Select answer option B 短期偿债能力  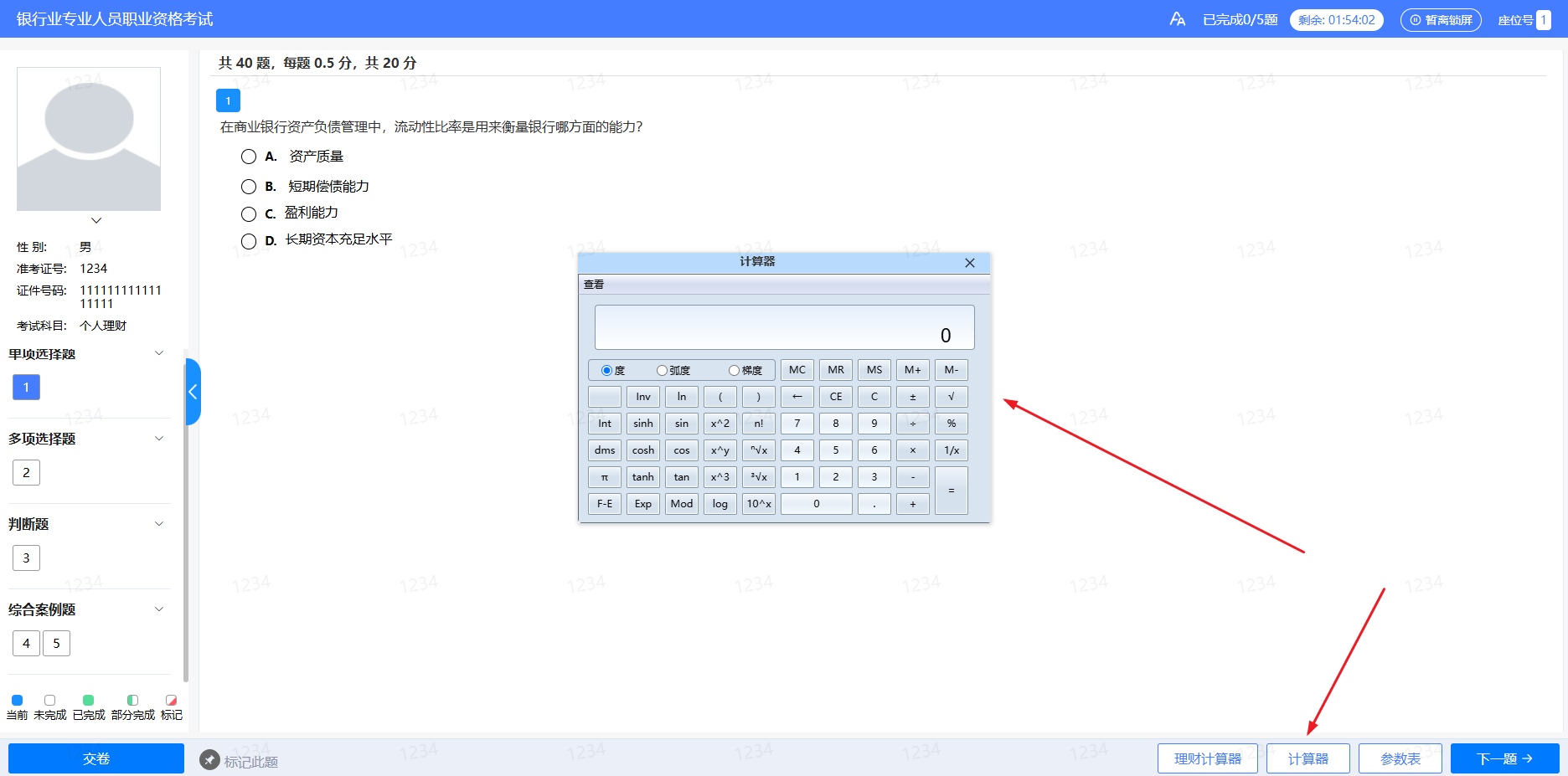(249, 187)
